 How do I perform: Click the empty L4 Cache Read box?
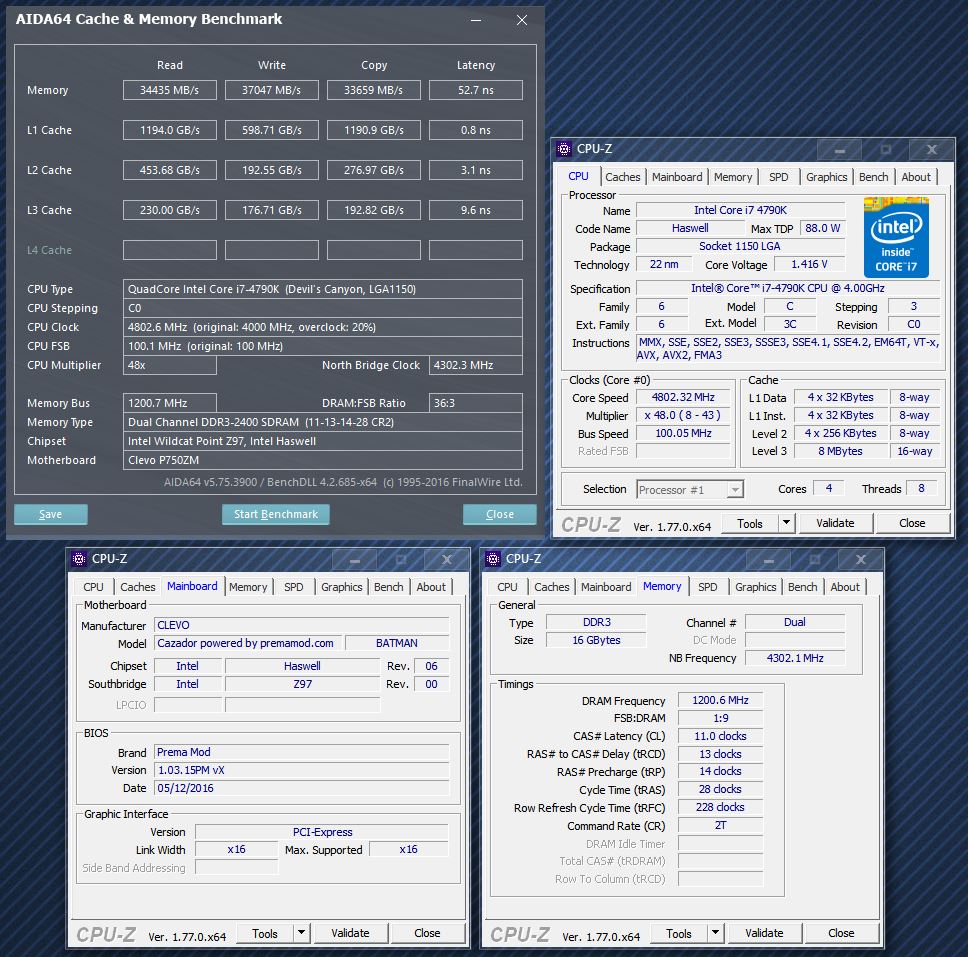(170, 251)
